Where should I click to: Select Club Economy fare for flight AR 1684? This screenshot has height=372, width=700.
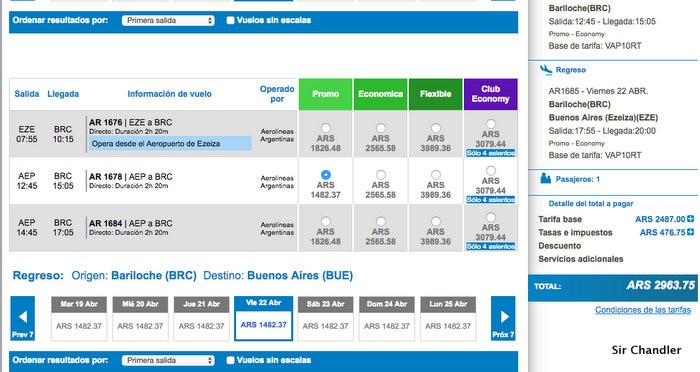(491, 217)
